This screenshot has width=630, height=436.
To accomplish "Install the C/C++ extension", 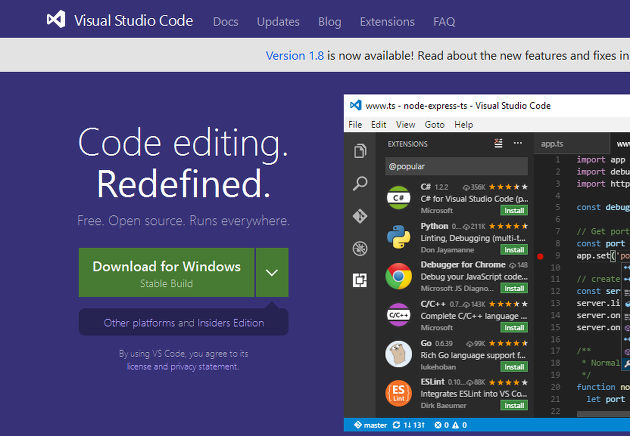I will click(x=514, y=328).
